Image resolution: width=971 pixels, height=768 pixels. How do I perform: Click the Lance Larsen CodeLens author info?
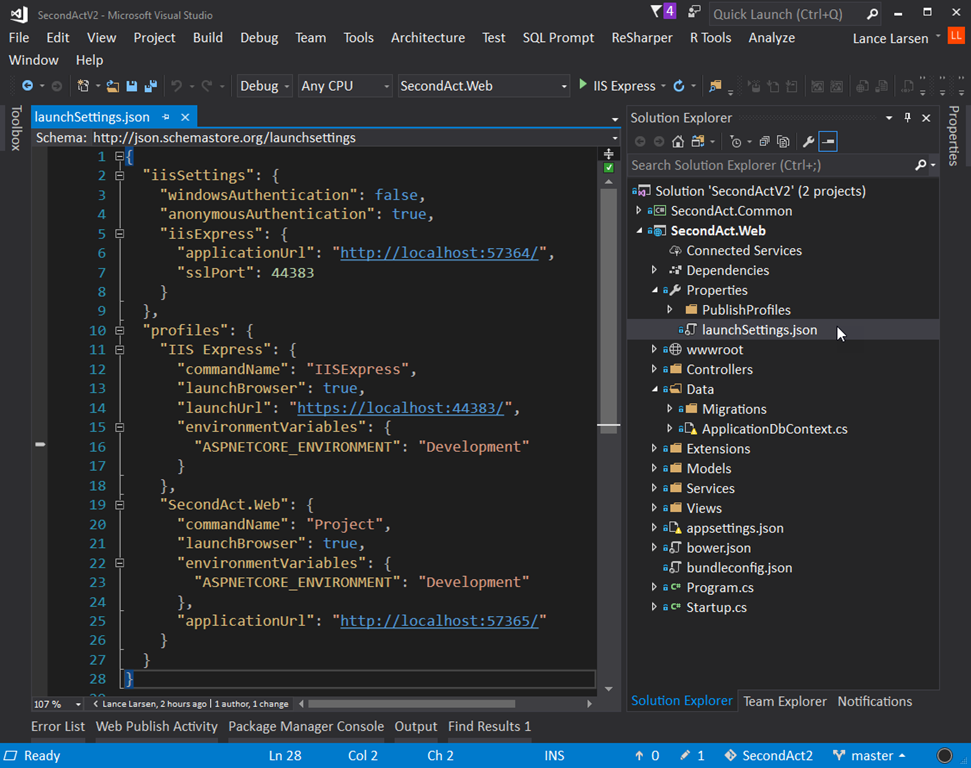154,704
